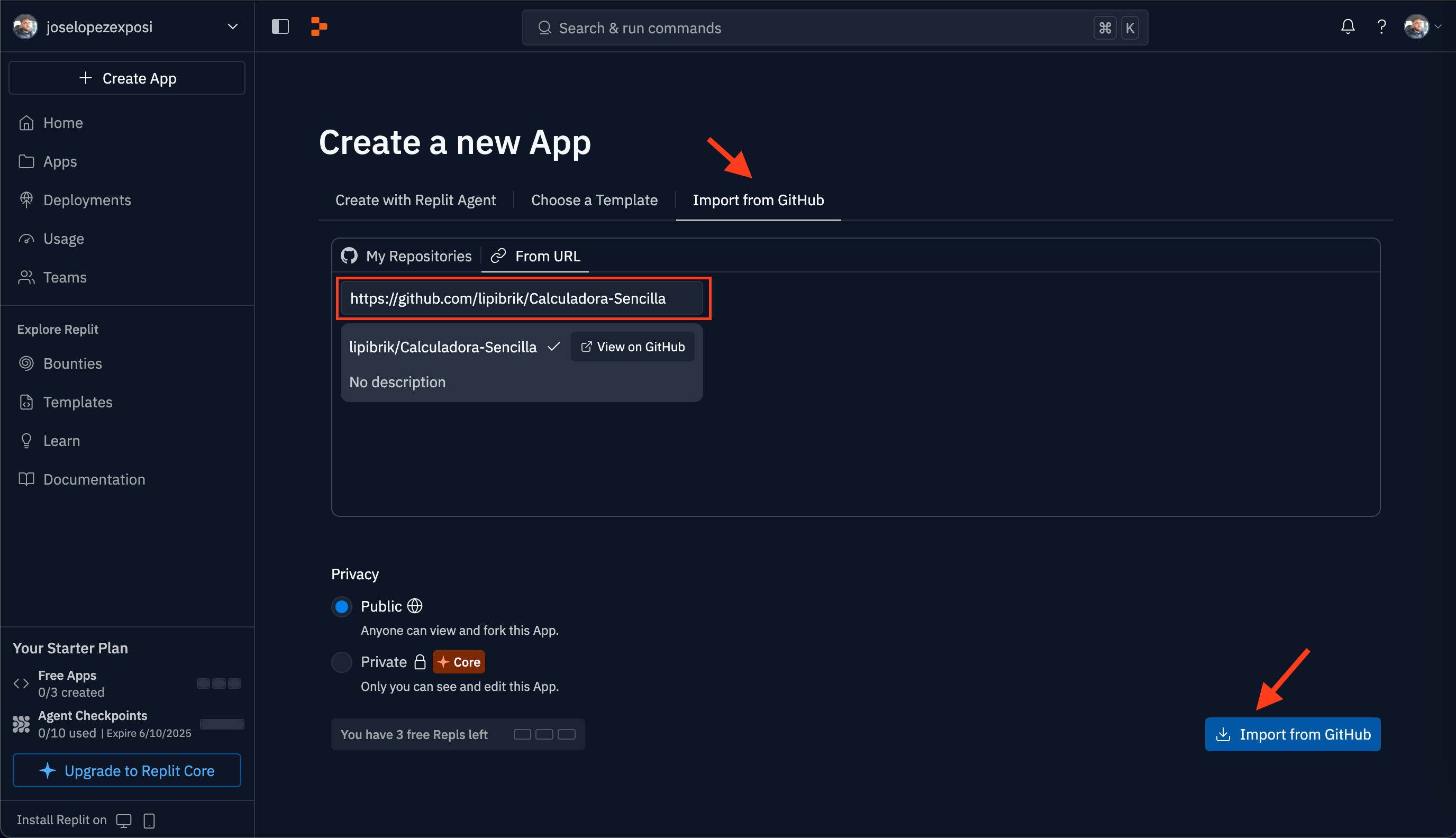Open Bounties from the sidebar
1456x838 pixels.
point(72,363)
